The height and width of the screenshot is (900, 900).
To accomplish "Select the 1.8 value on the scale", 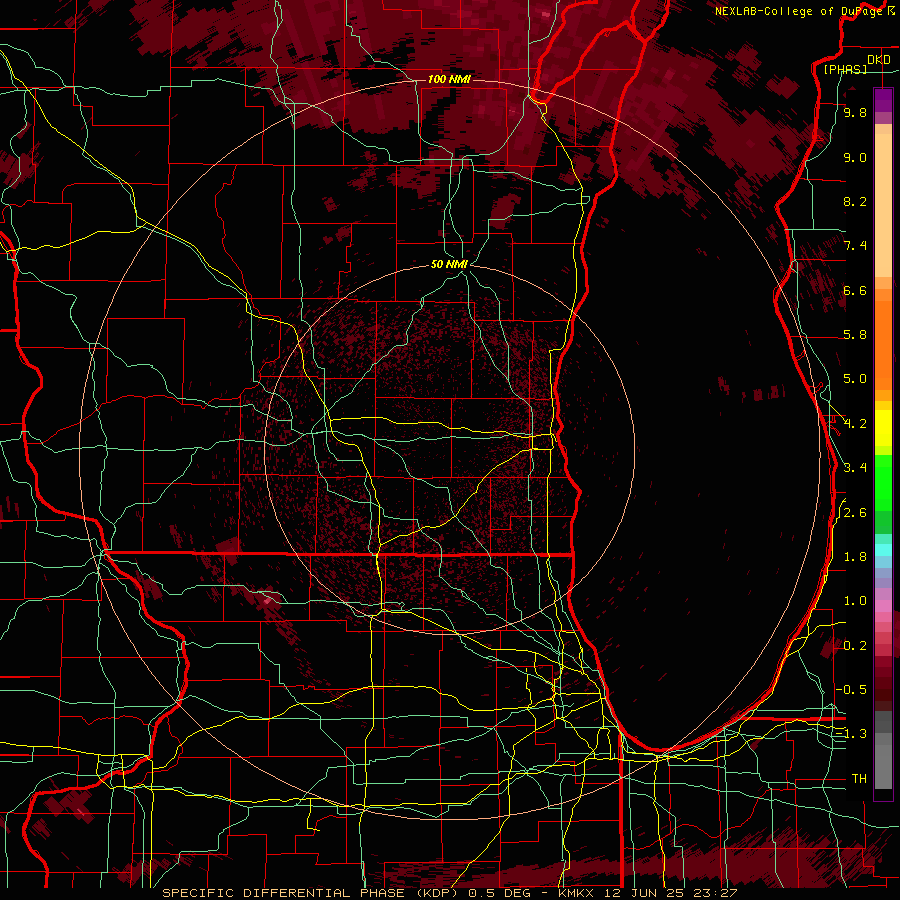I will [855, 557].
